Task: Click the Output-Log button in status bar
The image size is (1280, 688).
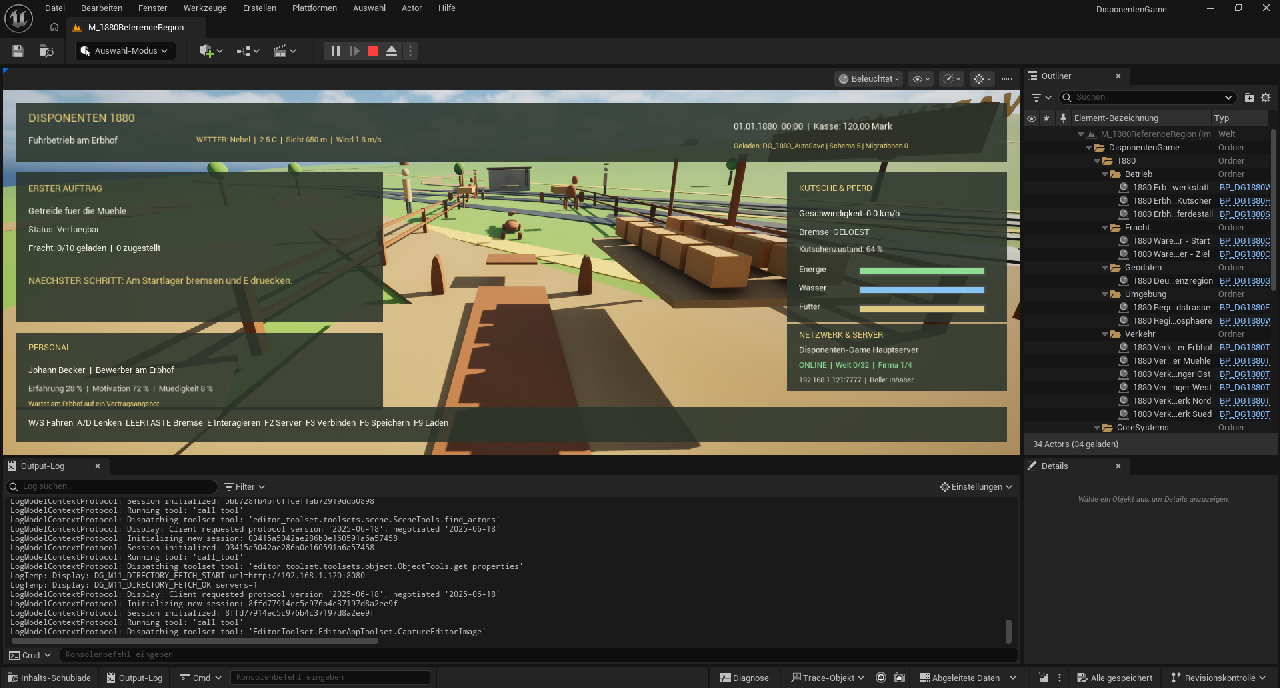Action: tap(133, 677)
